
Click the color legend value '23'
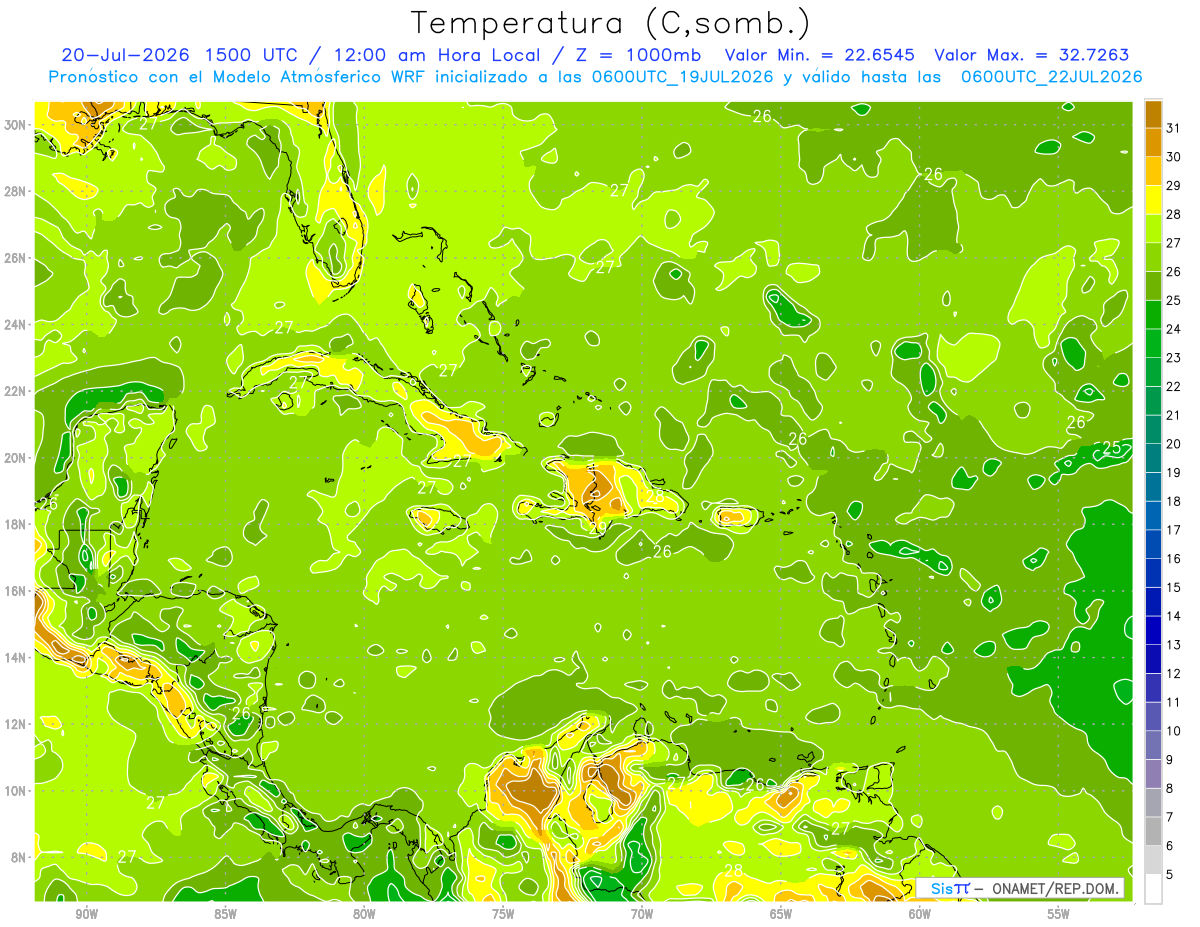1174,357
